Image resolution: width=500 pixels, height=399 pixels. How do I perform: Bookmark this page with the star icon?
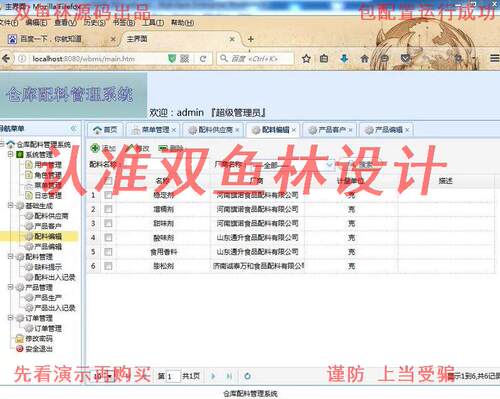[306, 59]
